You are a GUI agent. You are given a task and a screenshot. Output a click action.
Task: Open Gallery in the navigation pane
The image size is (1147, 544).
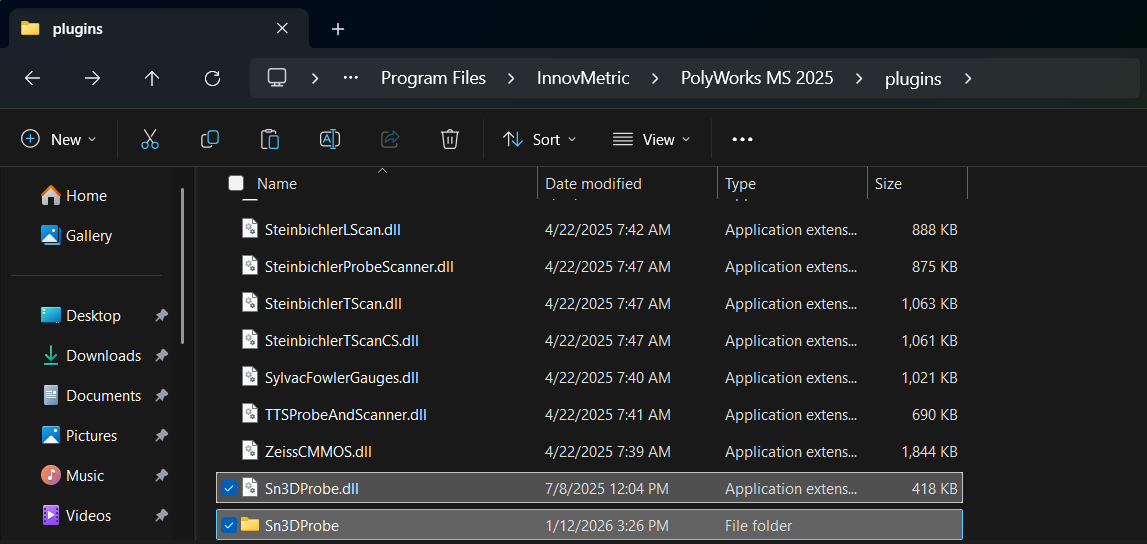(x=77, y=235)
